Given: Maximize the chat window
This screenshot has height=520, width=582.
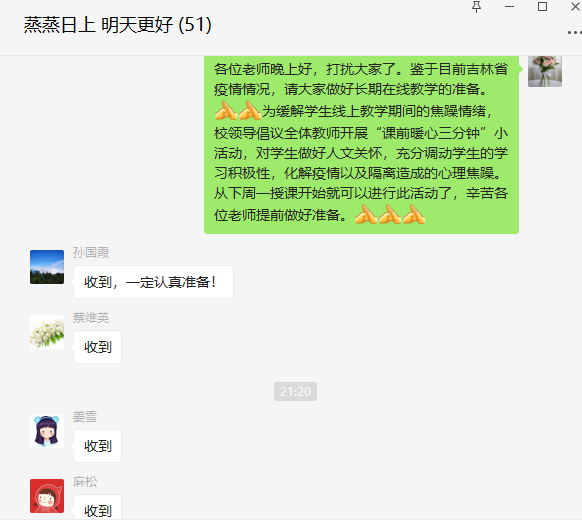Looking at the screenshot, I should point(542,7).
